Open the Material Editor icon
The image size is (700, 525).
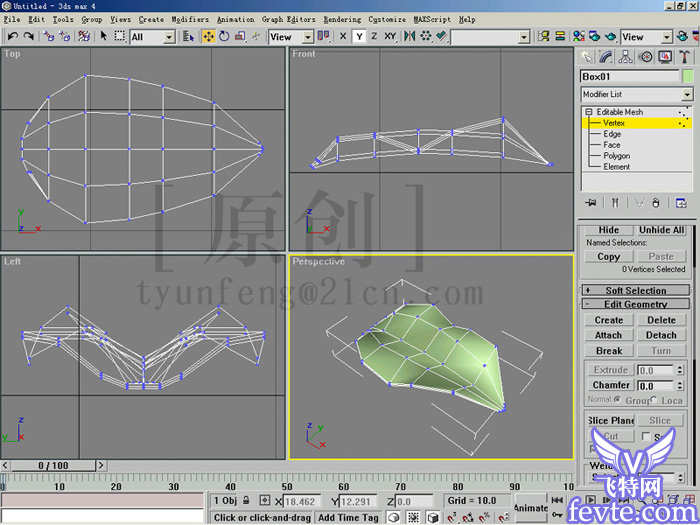tap(579, 36)
